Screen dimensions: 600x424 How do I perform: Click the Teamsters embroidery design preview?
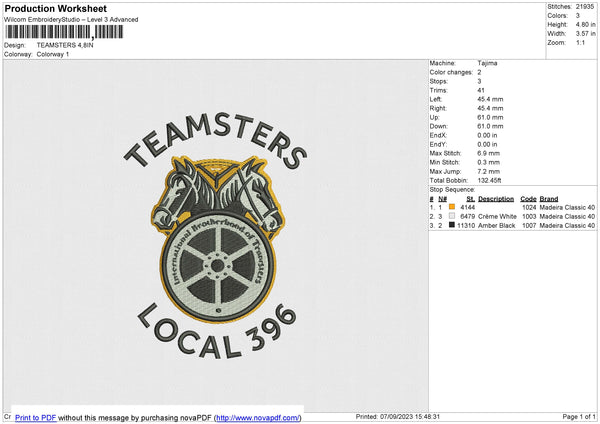pyautogui.click(x=215, y=236)
